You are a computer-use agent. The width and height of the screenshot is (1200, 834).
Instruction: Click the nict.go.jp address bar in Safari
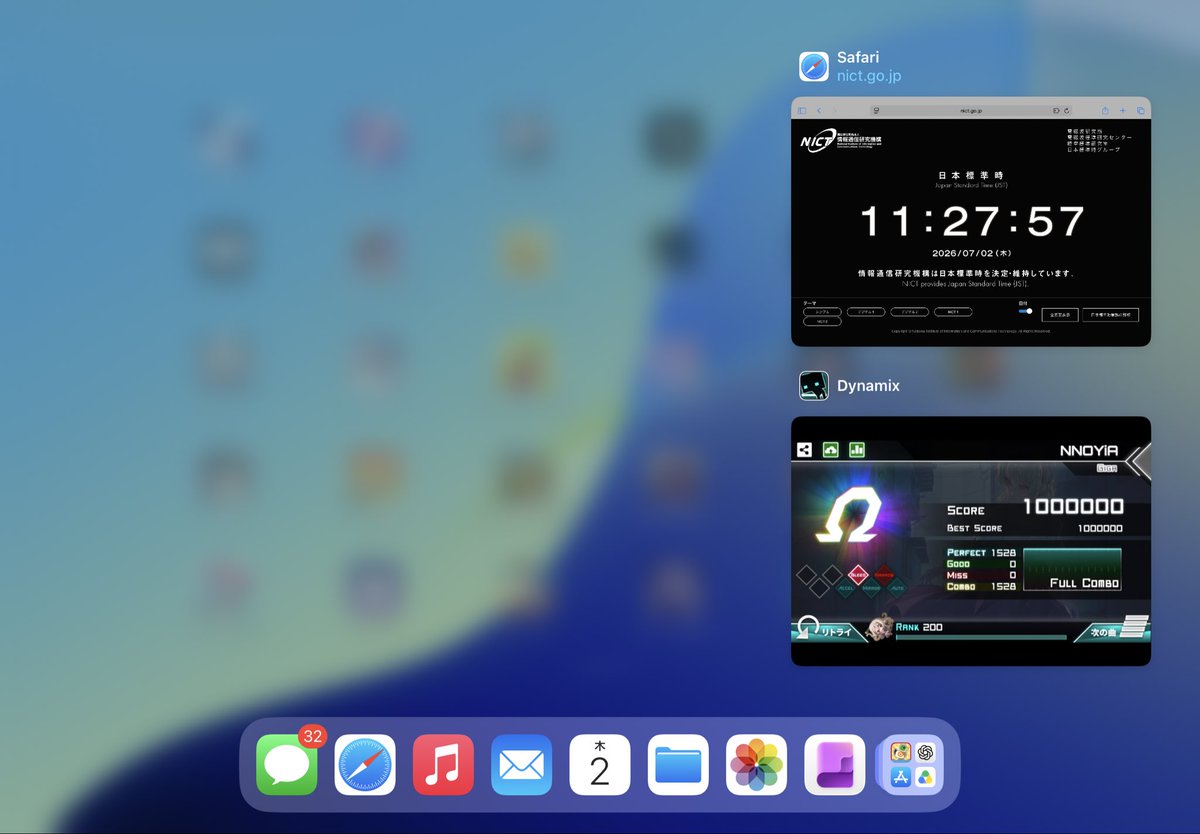[x=971, y=110]
